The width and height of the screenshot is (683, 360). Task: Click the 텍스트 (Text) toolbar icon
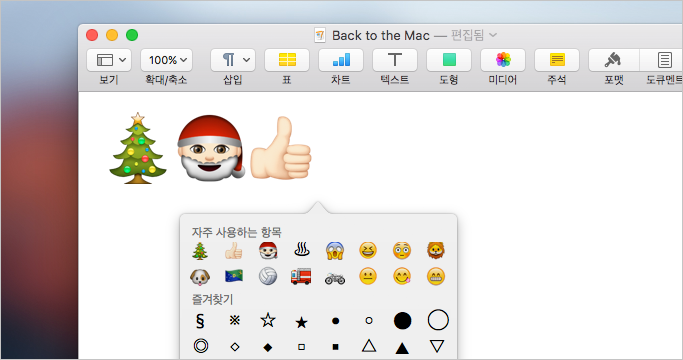395,60
